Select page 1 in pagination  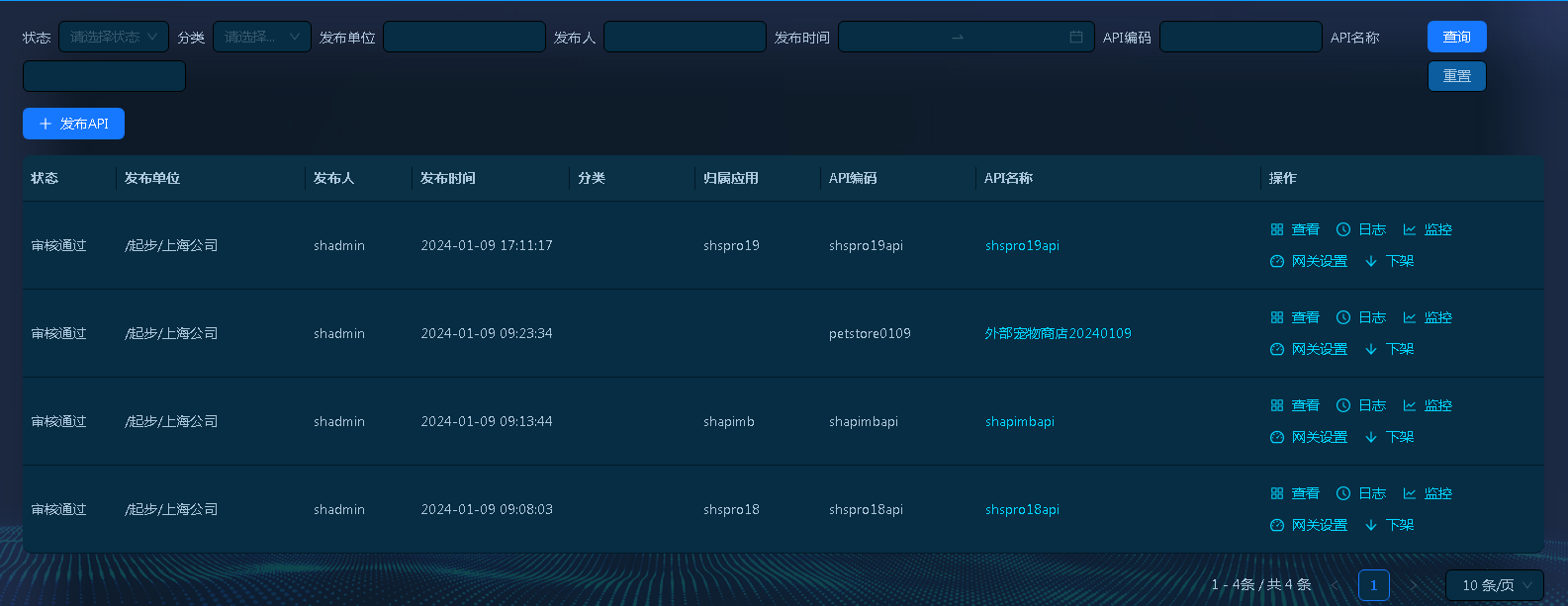[x=1373, y=585]
